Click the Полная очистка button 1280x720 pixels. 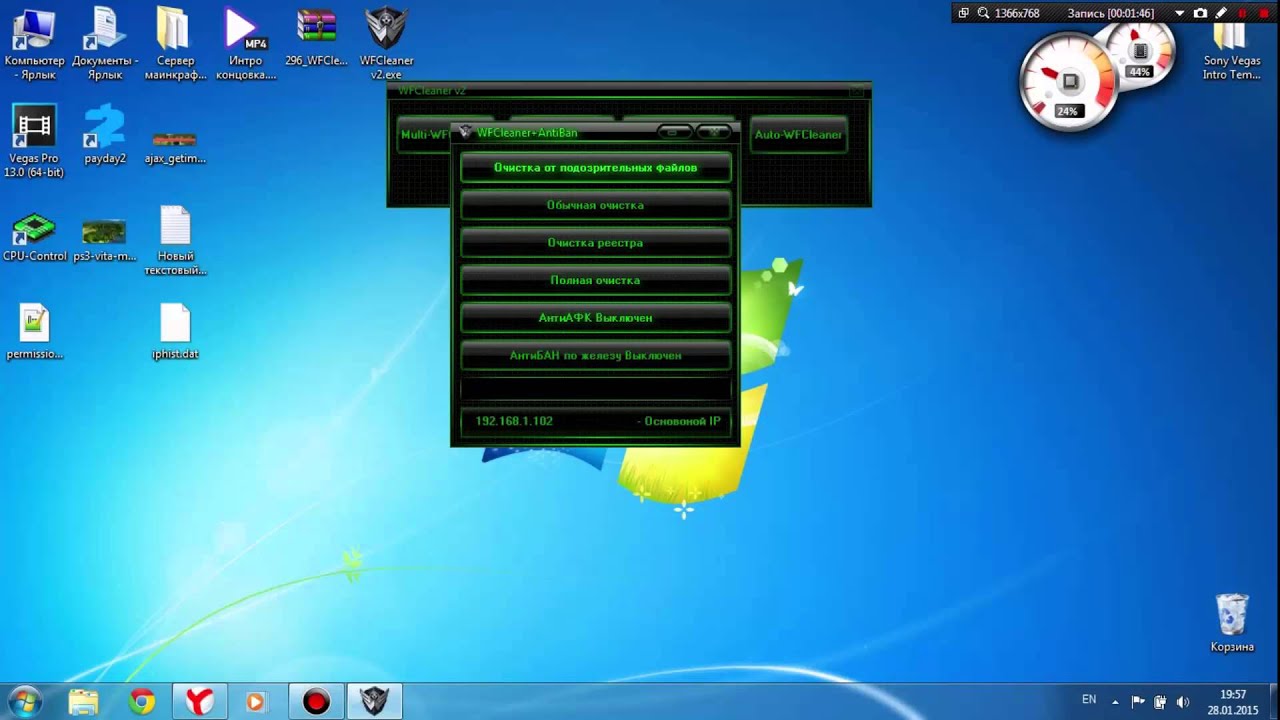coord(595,280)
